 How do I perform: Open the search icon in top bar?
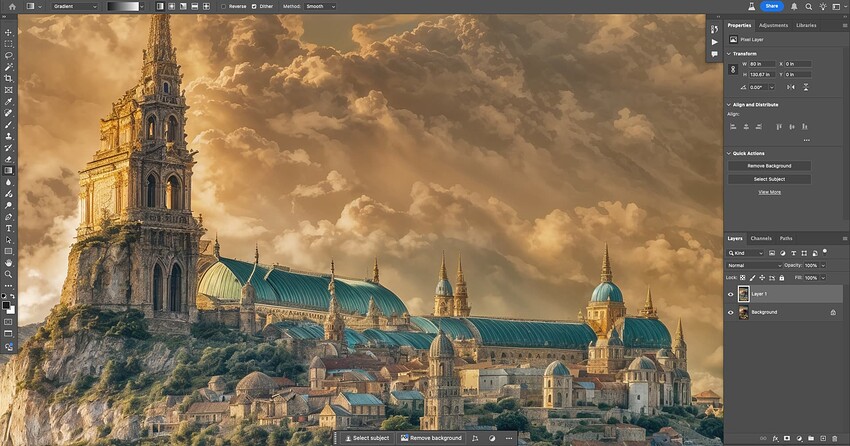tap(808, 7)
